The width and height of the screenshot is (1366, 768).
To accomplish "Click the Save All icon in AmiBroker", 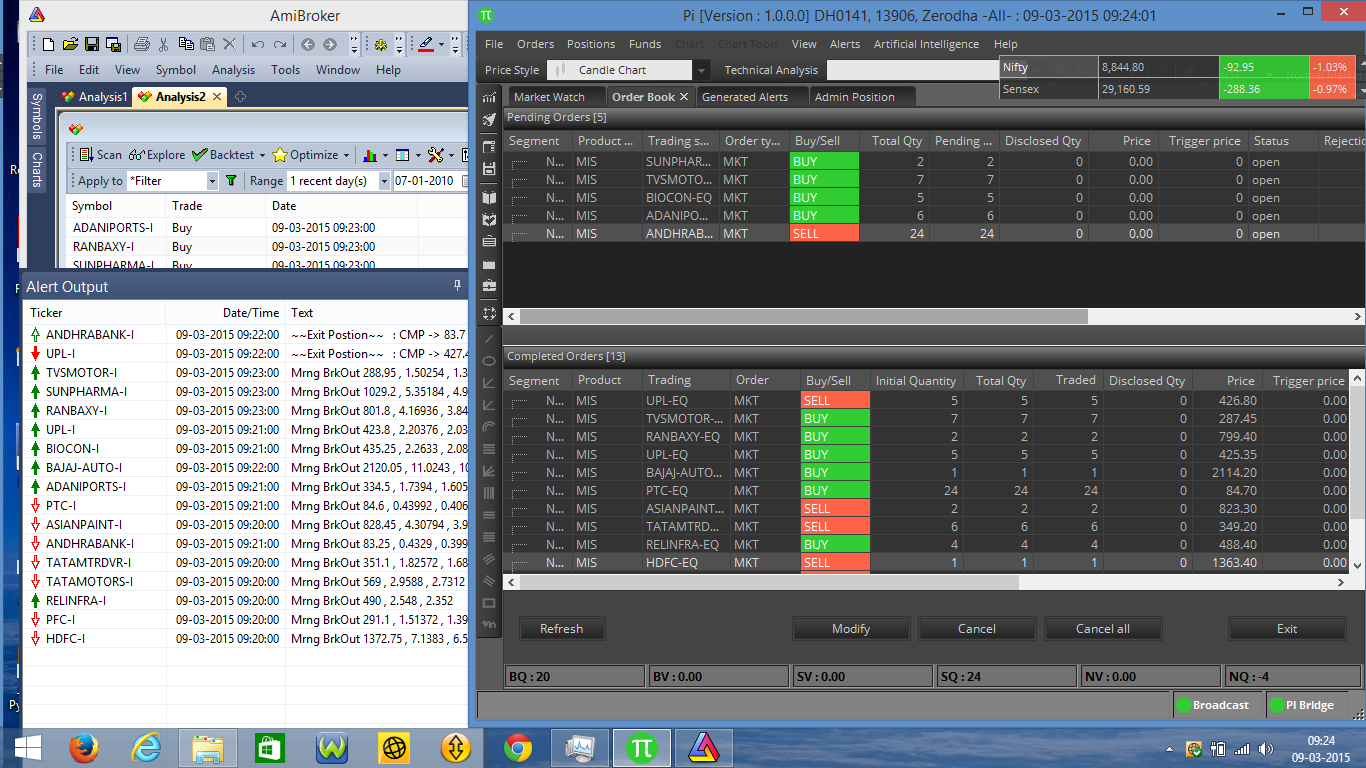I will 113,44.
